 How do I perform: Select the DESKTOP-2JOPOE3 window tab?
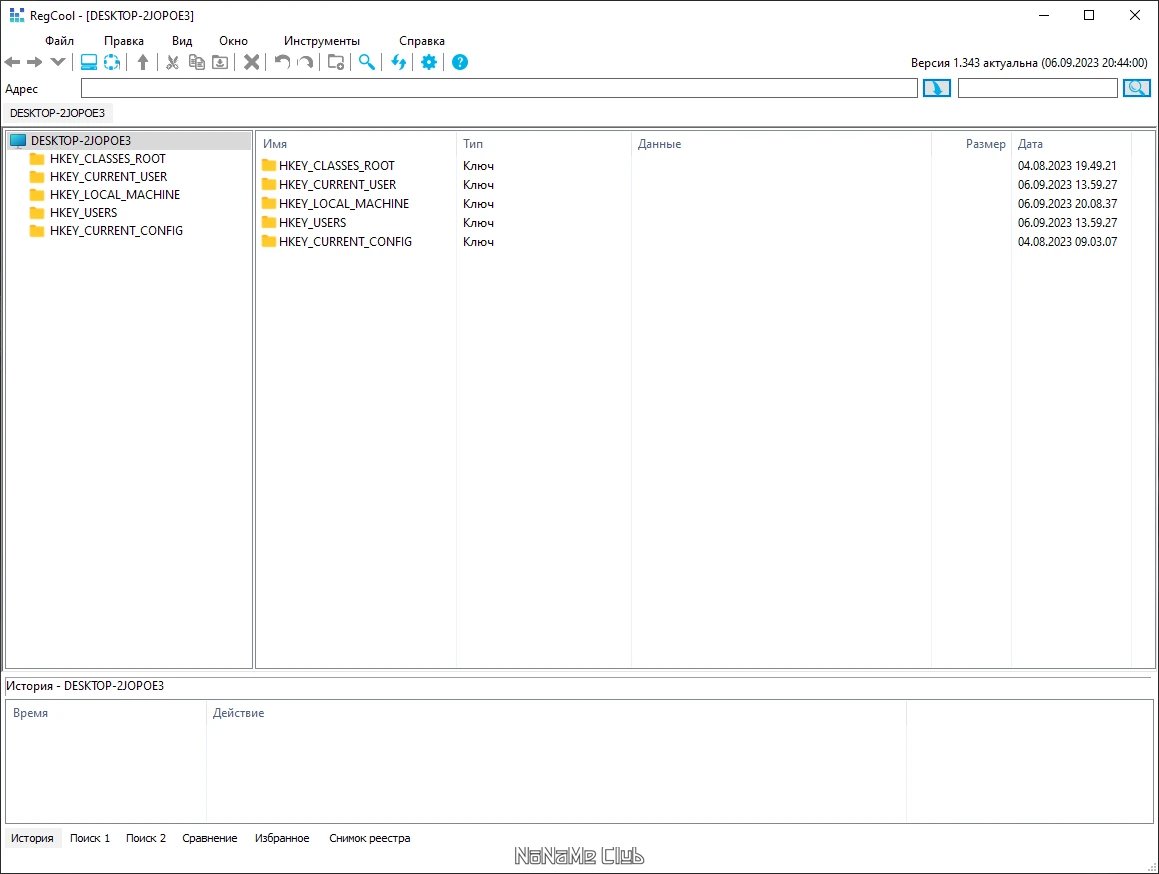click(x=58, y=113)
